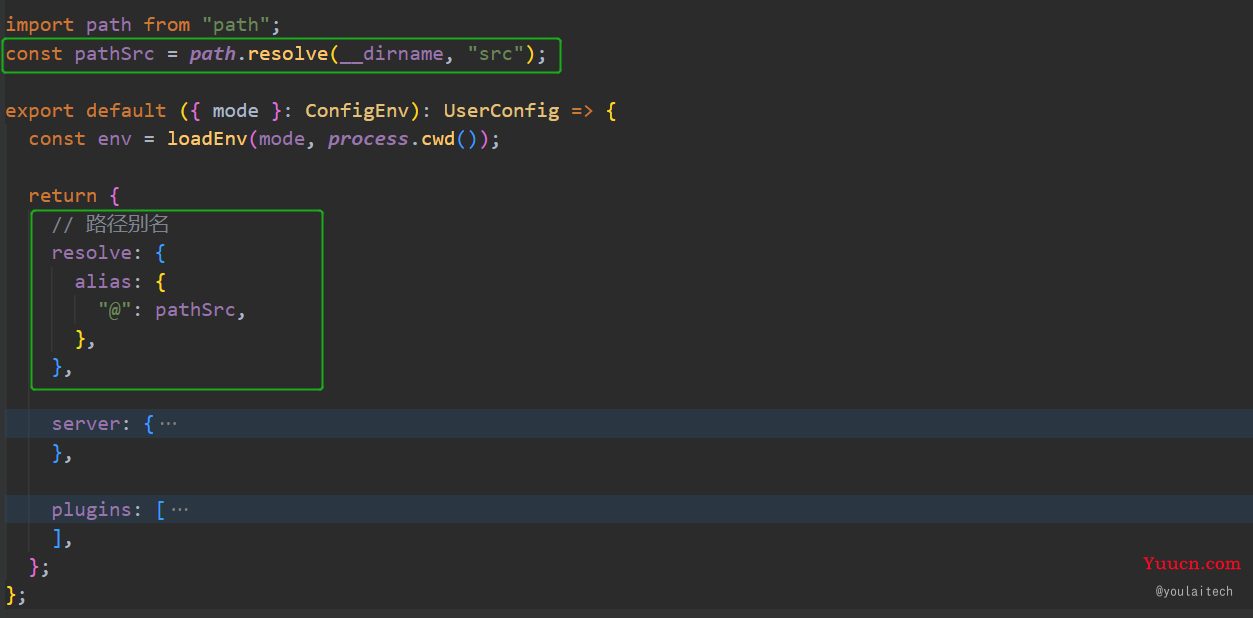Screen dimensions: 1253x618
Task: Click the process identifier in loadEnv
Action: coord(368,139)
